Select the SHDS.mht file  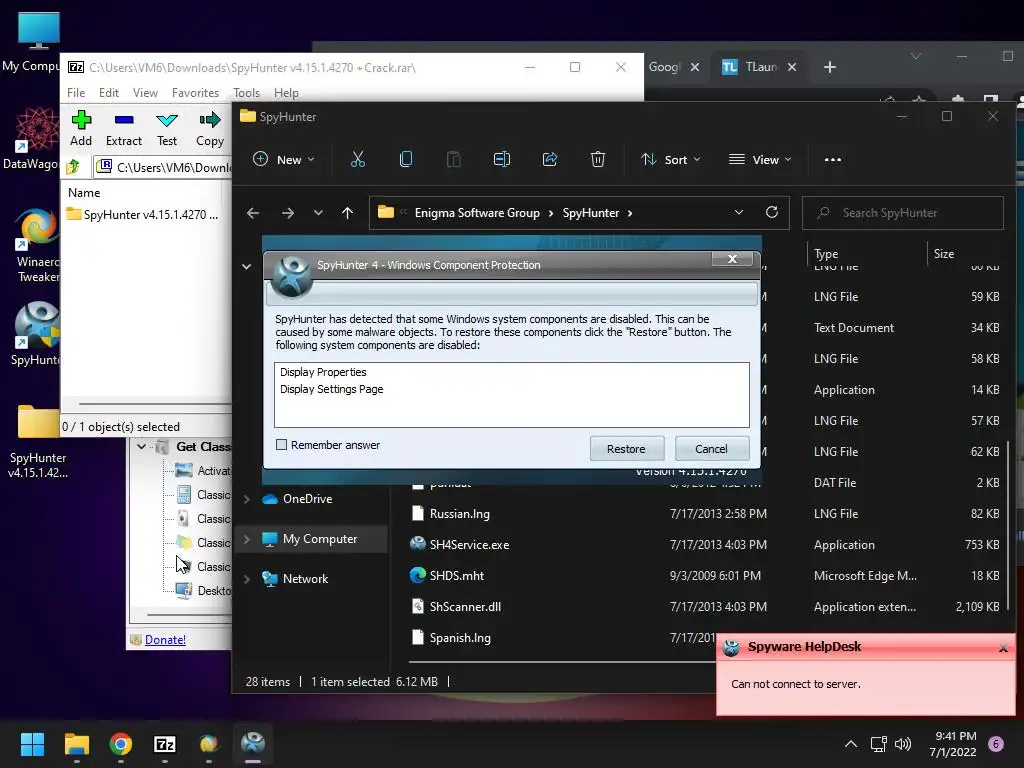456,576
